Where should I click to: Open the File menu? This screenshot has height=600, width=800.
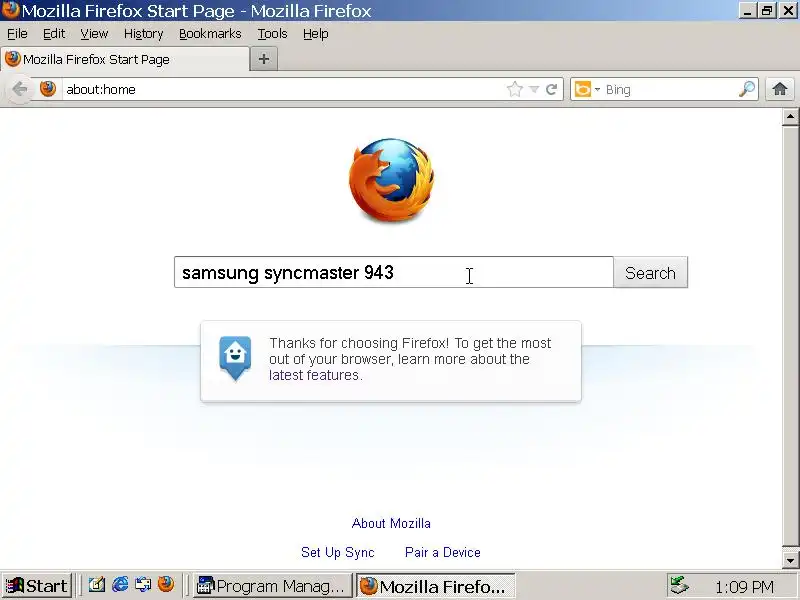coord(17,34)
